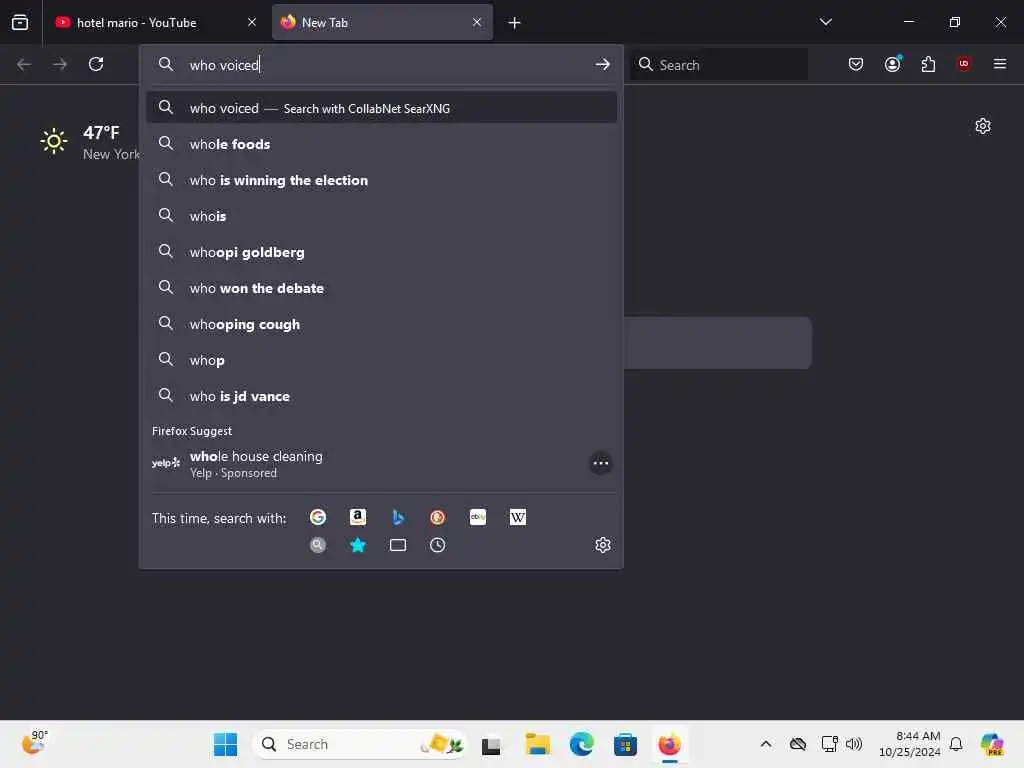Focus the toolbar Search box

719,65
